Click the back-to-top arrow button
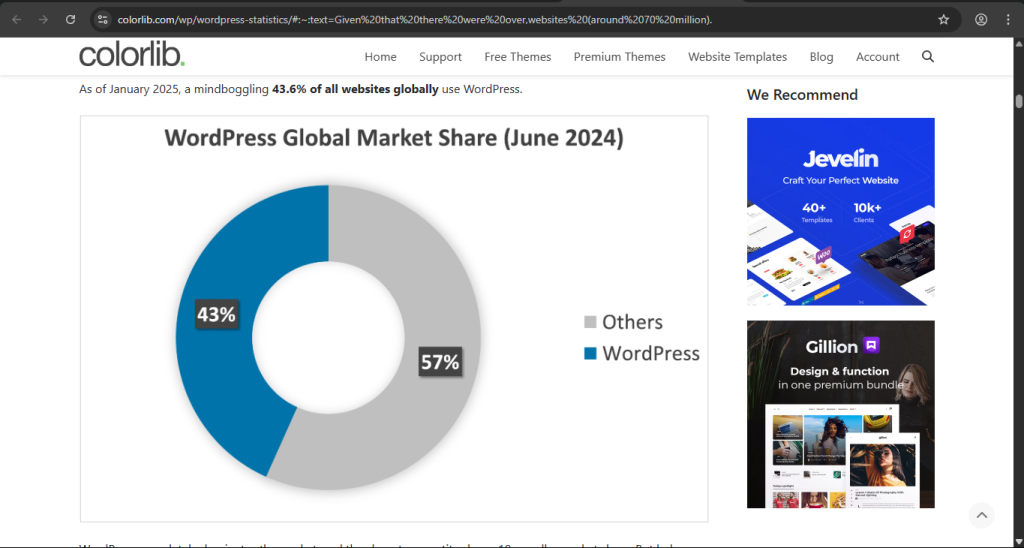 tap(982, 515)
